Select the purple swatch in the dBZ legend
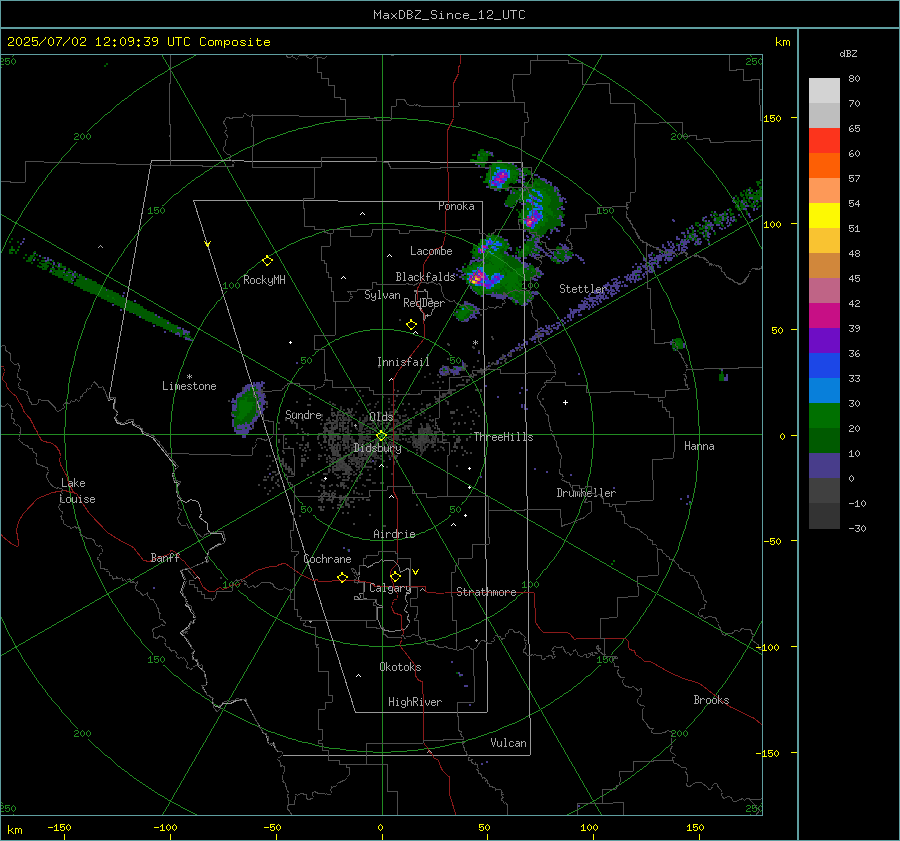The image size is (900, 841). pyautogui.click(x=824, y=341)
